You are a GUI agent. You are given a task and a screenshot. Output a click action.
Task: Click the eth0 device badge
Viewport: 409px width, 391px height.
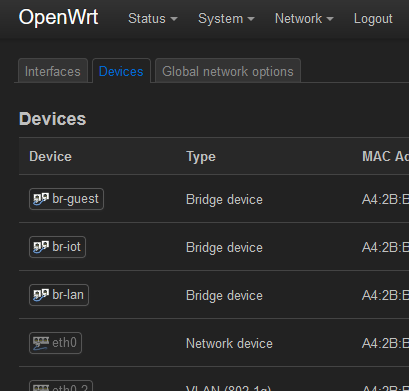point(55,343)
